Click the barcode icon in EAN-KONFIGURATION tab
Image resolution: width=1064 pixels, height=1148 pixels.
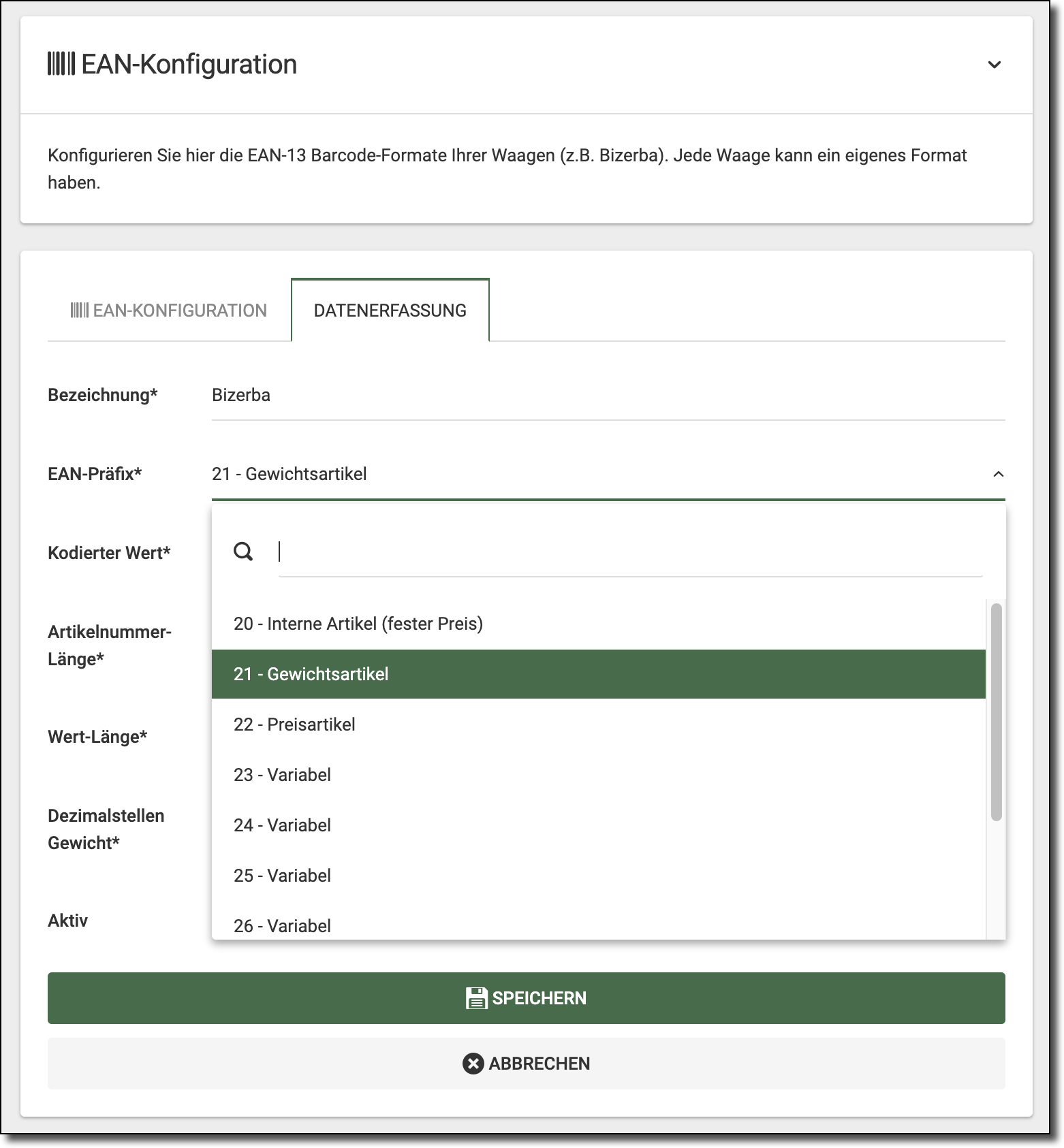click(x=79, y=310)
